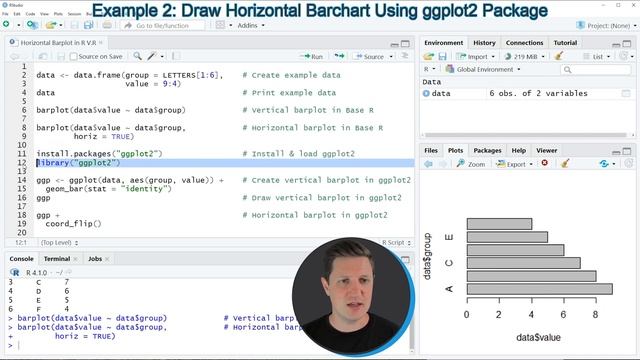Open the R Script file type dropdown

396,242
